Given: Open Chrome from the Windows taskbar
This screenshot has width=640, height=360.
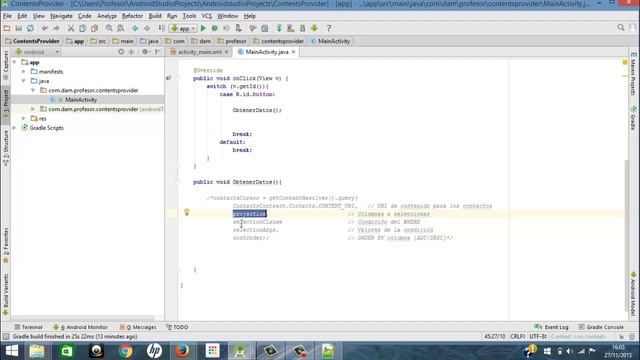Looking at the screenshot, I should (126, 351).
